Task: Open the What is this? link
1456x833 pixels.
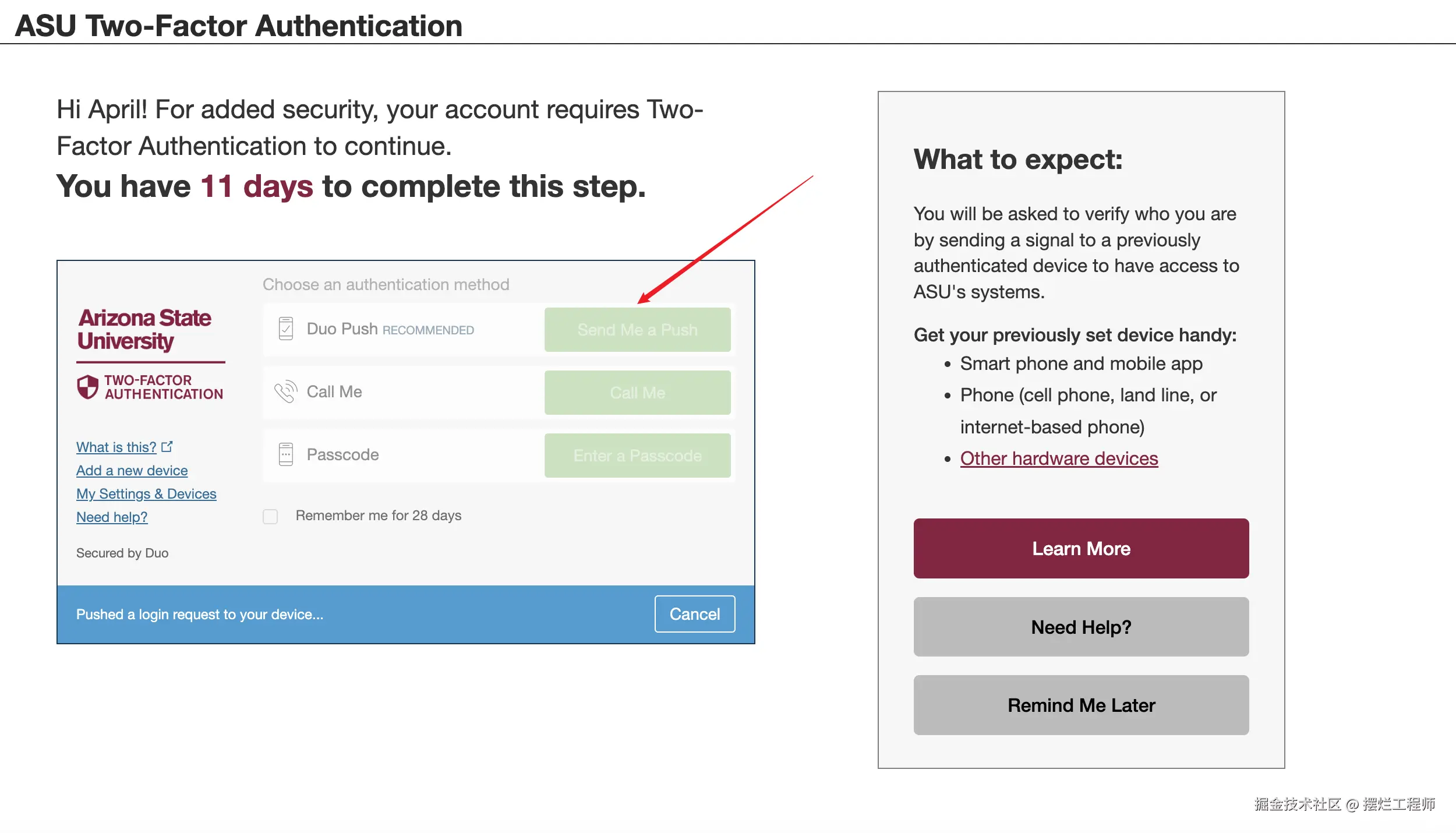Action: (x=116, y=447)
